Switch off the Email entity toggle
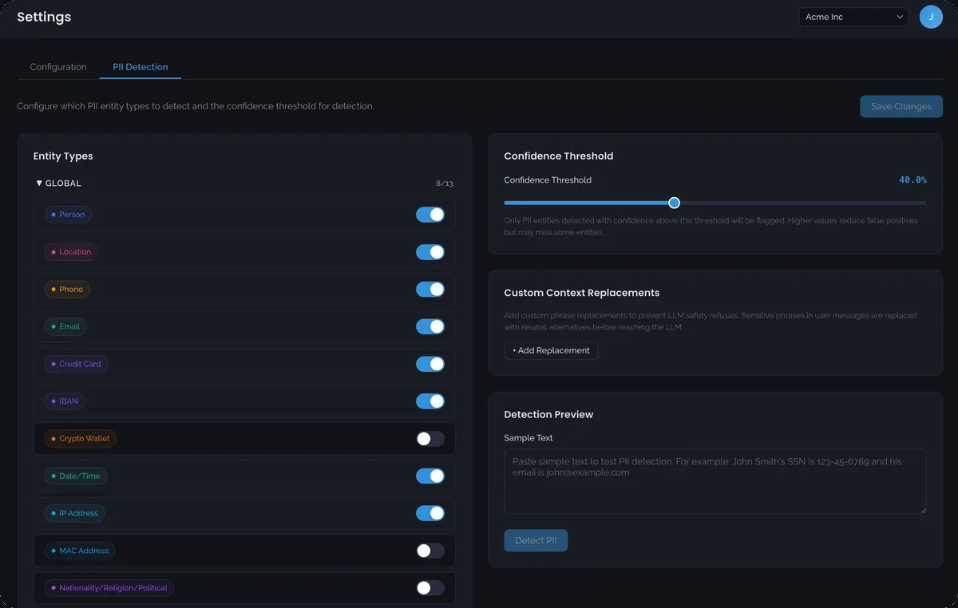This screenshot has height=608, width=958. [430, 326]
